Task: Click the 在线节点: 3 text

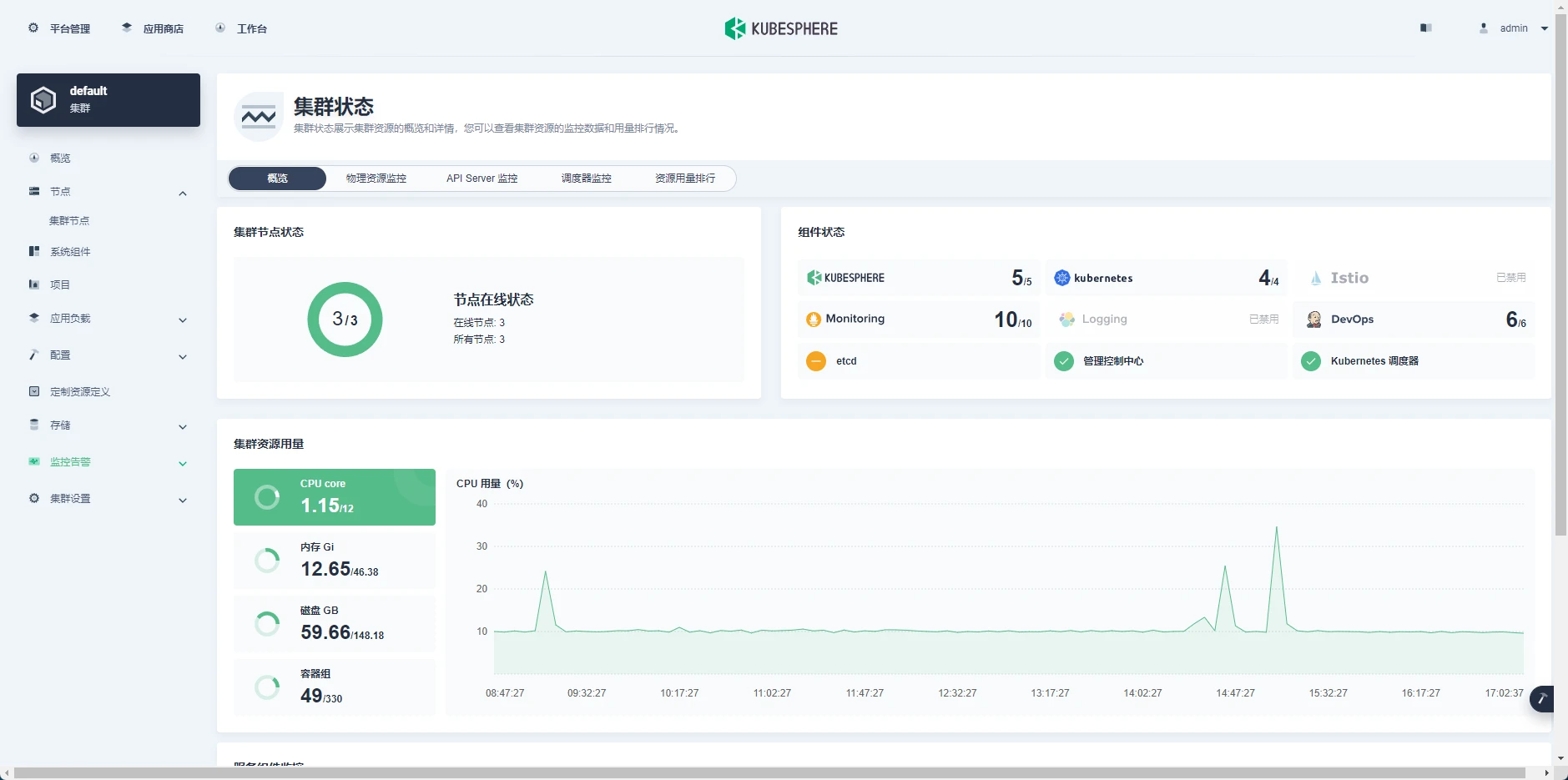Action: 479,323
